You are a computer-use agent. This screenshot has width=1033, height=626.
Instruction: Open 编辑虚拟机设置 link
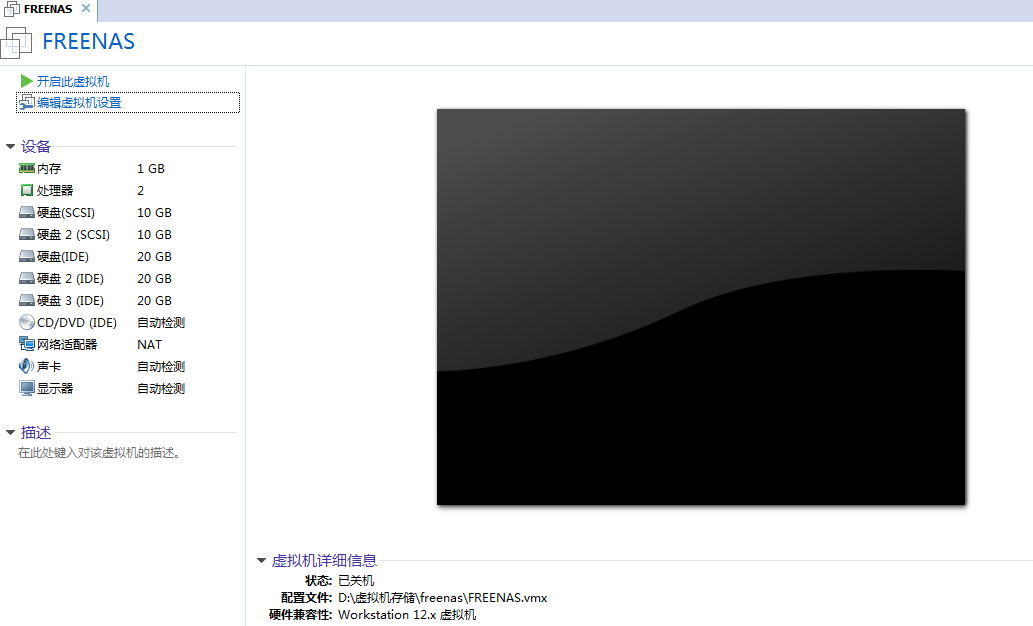(79, 103)
